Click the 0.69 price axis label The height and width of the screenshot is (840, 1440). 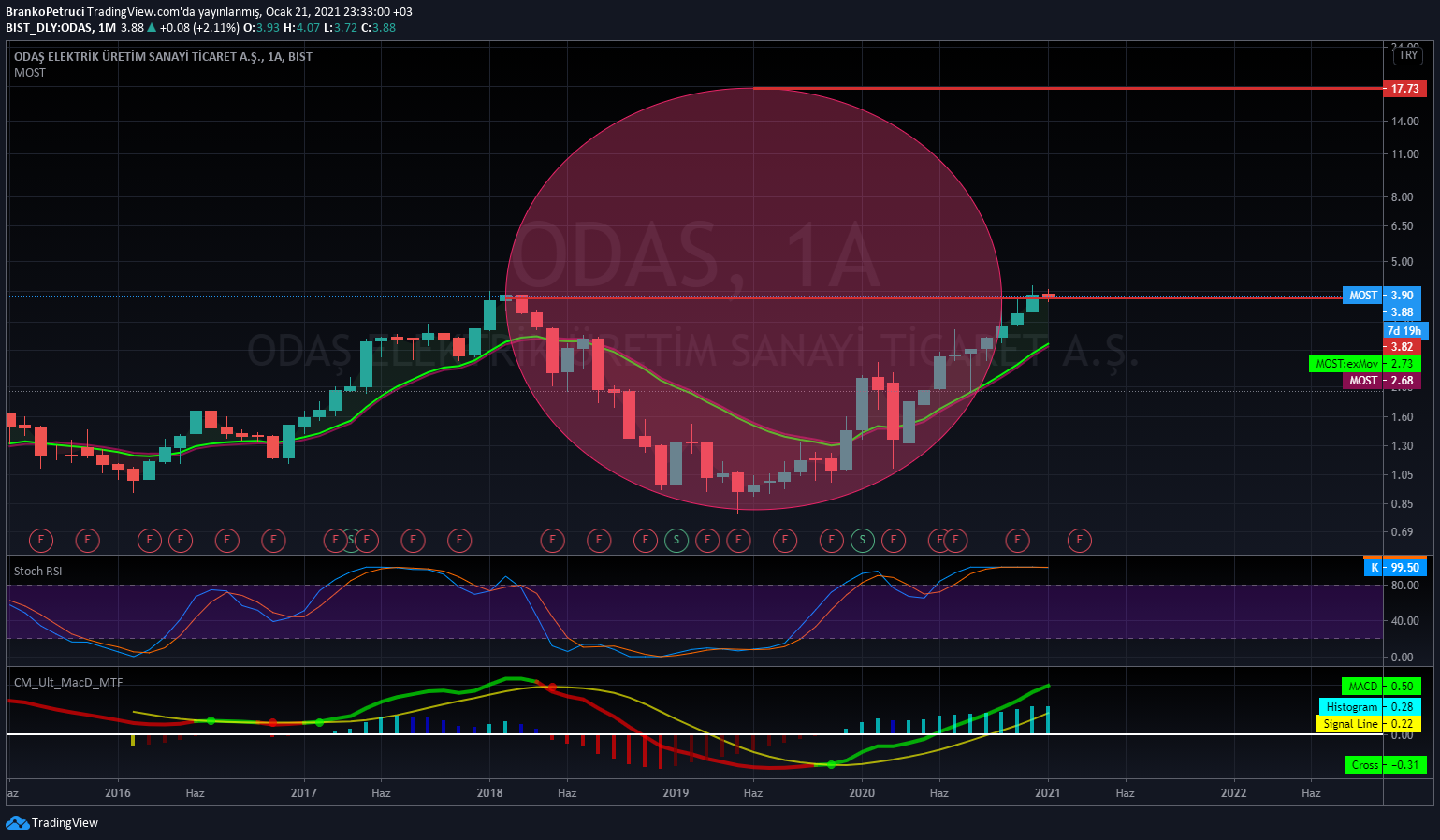point(1402,532)
